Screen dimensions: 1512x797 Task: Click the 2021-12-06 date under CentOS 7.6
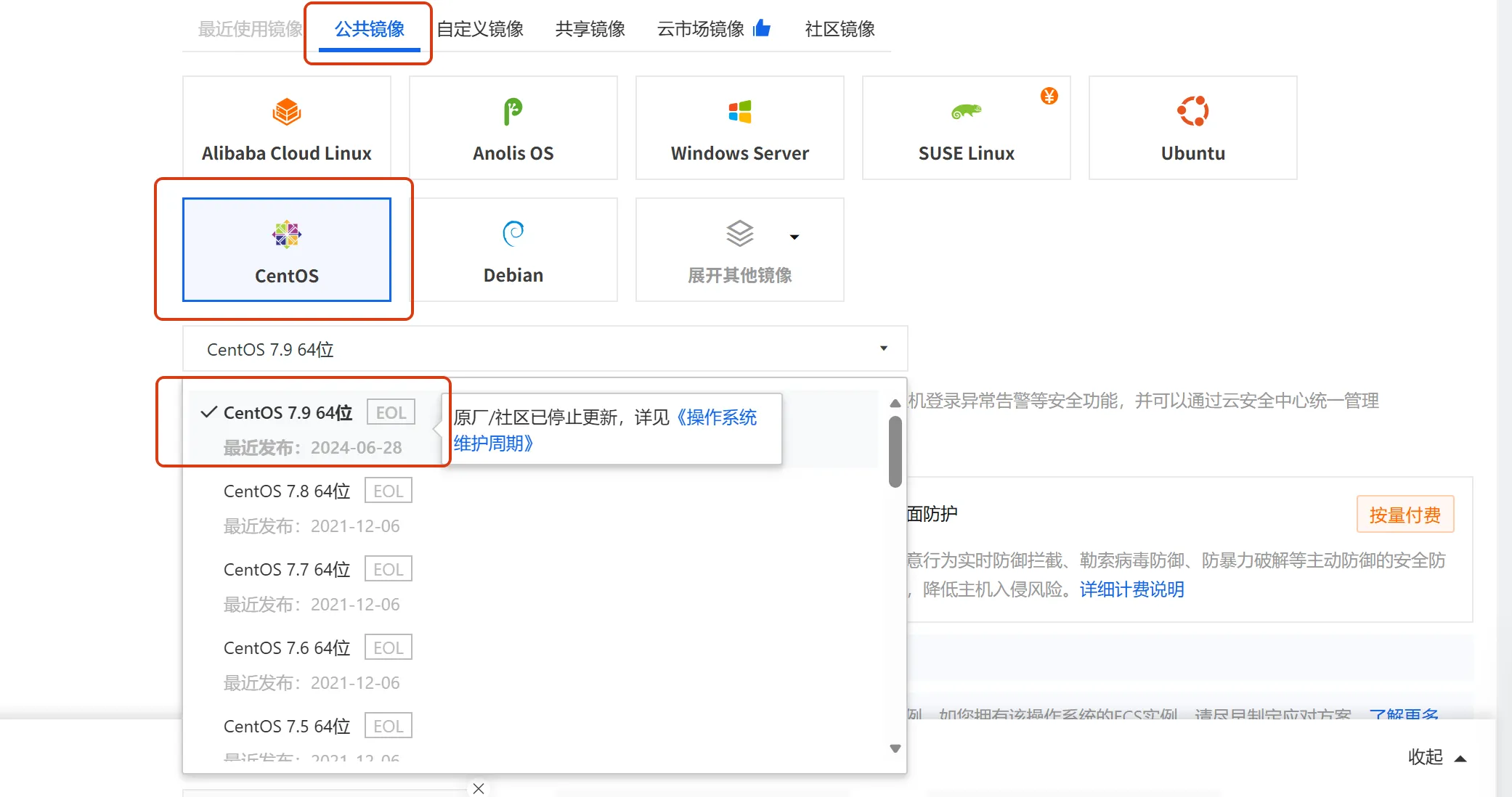pos(355,683)
